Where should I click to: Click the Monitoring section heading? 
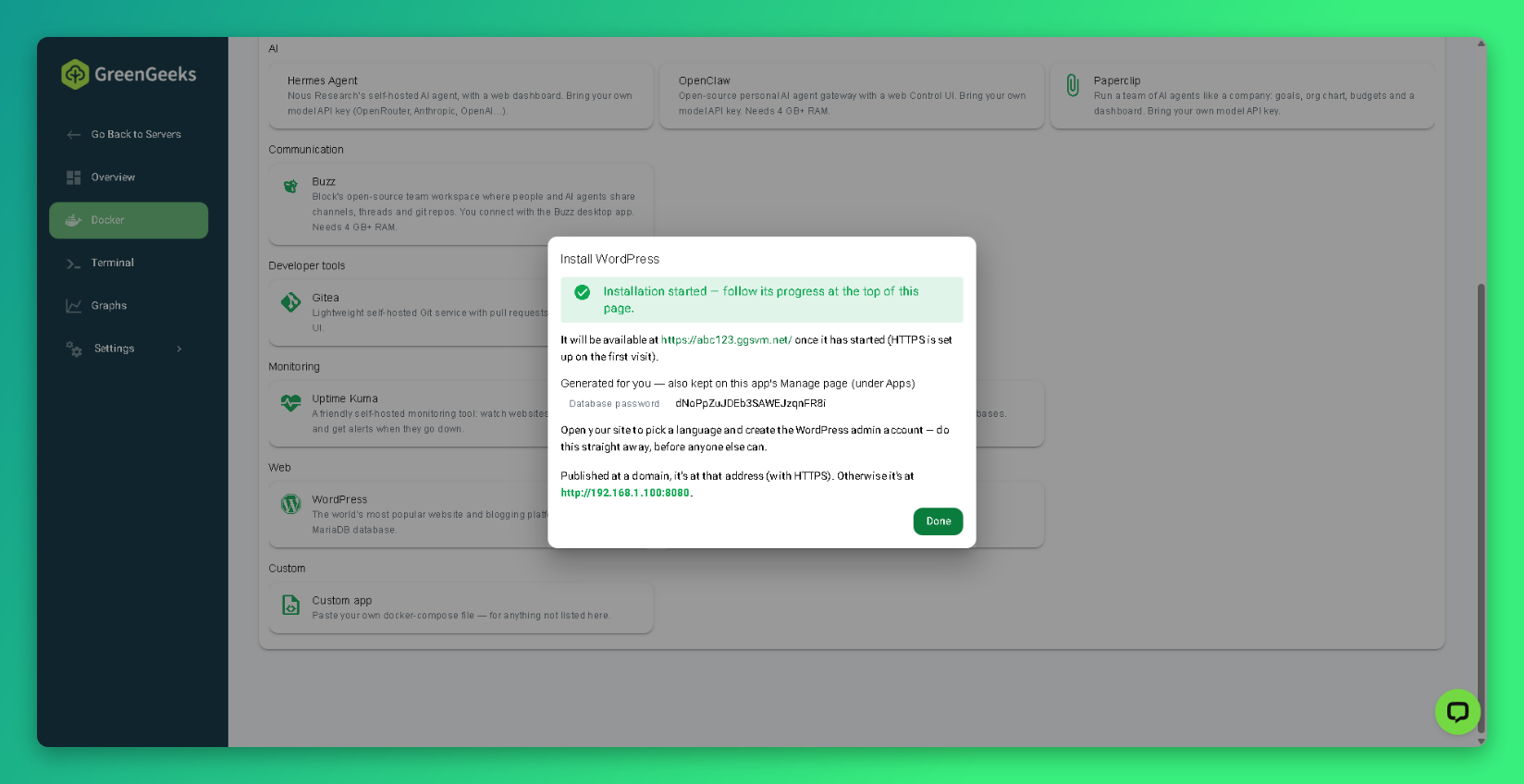tap(294, 367)
